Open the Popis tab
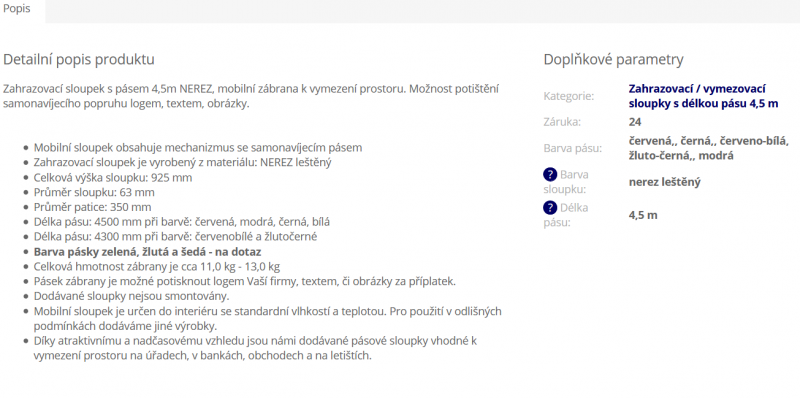Screen dimensions: 800x398 (x=17, y=9)
